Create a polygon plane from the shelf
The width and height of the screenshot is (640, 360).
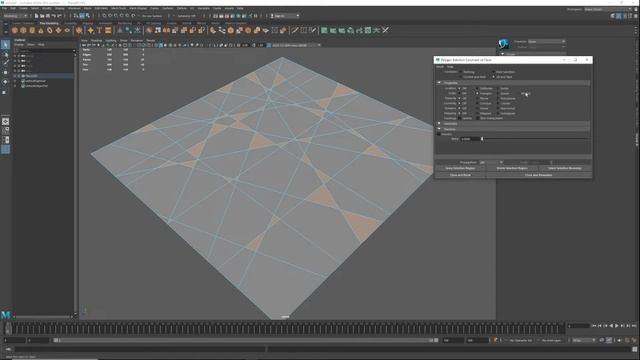point(58,30)
